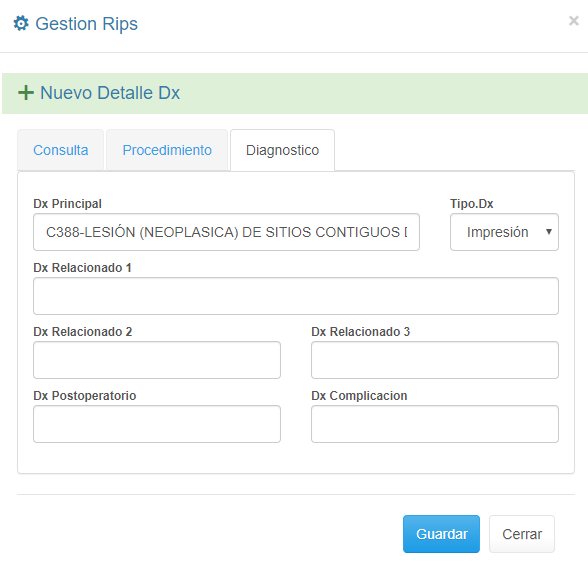The width and height of the screenshot is (588, 586).
Task: Click the Dx Postoperatorio input field
Action: click(157, 424)
